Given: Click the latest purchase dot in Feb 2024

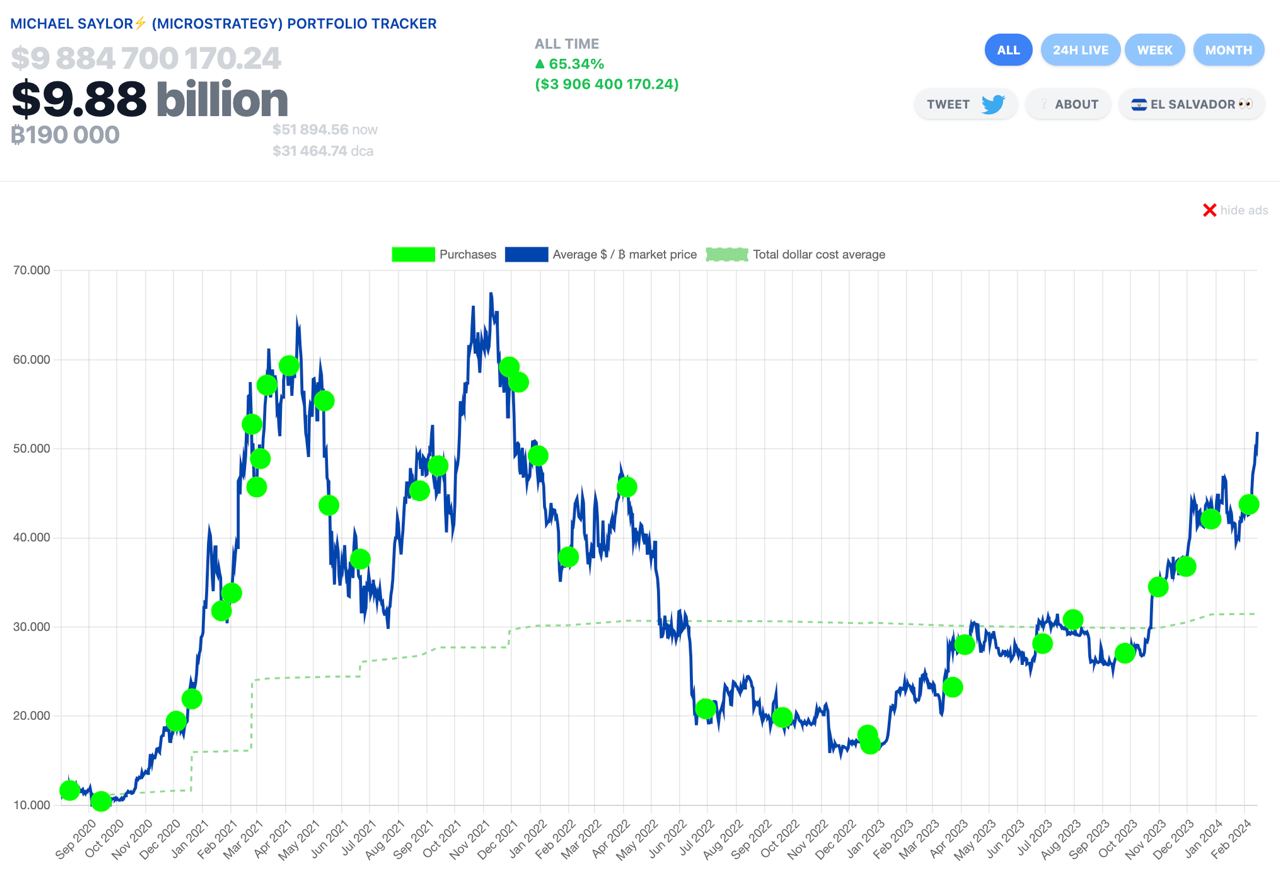Looking at the screenshot, I should point(1248,504).
